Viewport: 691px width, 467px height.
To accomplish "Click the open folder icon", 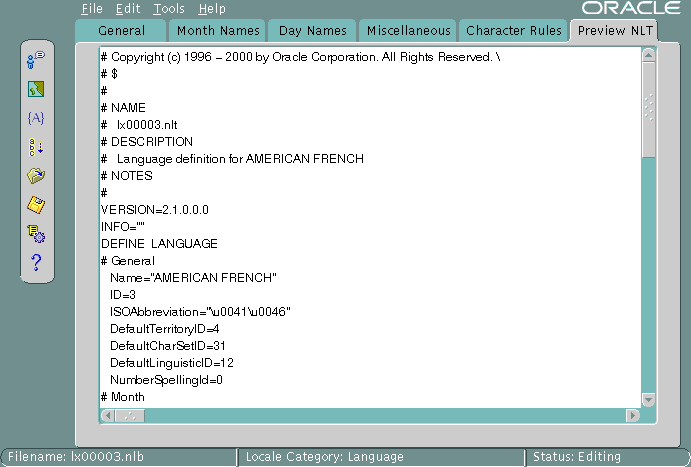I will coord(37,176).
